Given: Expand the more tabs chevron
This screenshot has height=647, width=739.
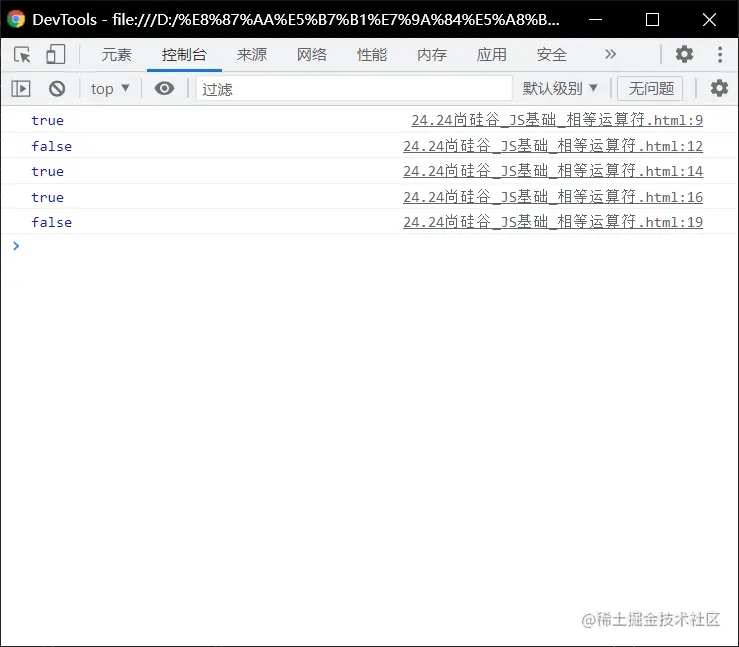Looking at the screenshot, I should pyautogui.click(x=610, y=54).
